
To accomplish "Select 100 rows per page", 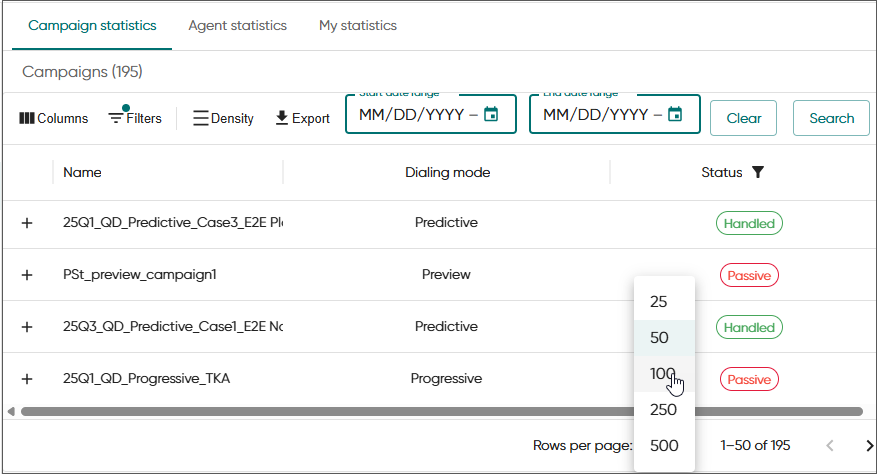I will click(663, 373).
